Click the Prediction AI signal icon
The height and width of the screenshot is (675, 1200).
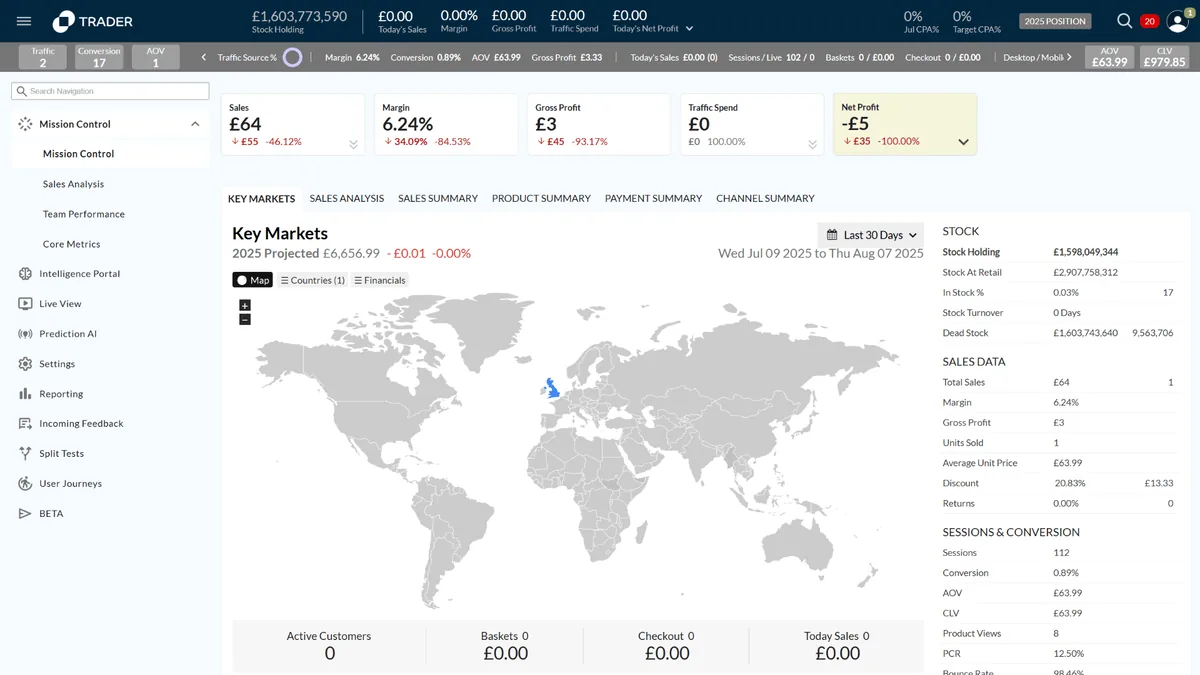pyautogui.click(x=25, y=334)
